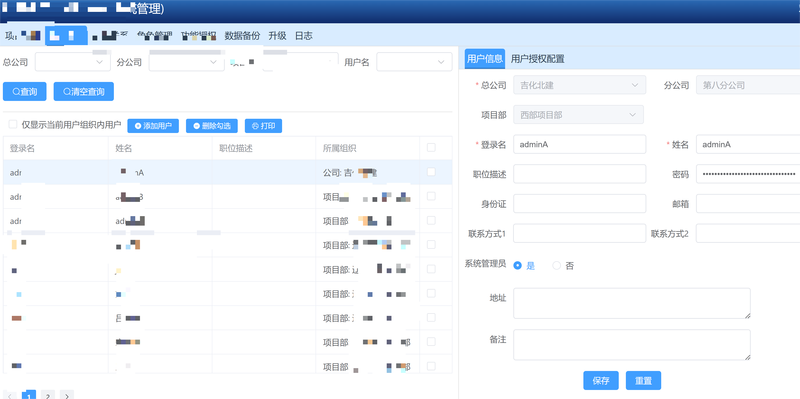Click the 密码 password field
Viewport: 800px width, 399px height.
click(x=748, y=174)
